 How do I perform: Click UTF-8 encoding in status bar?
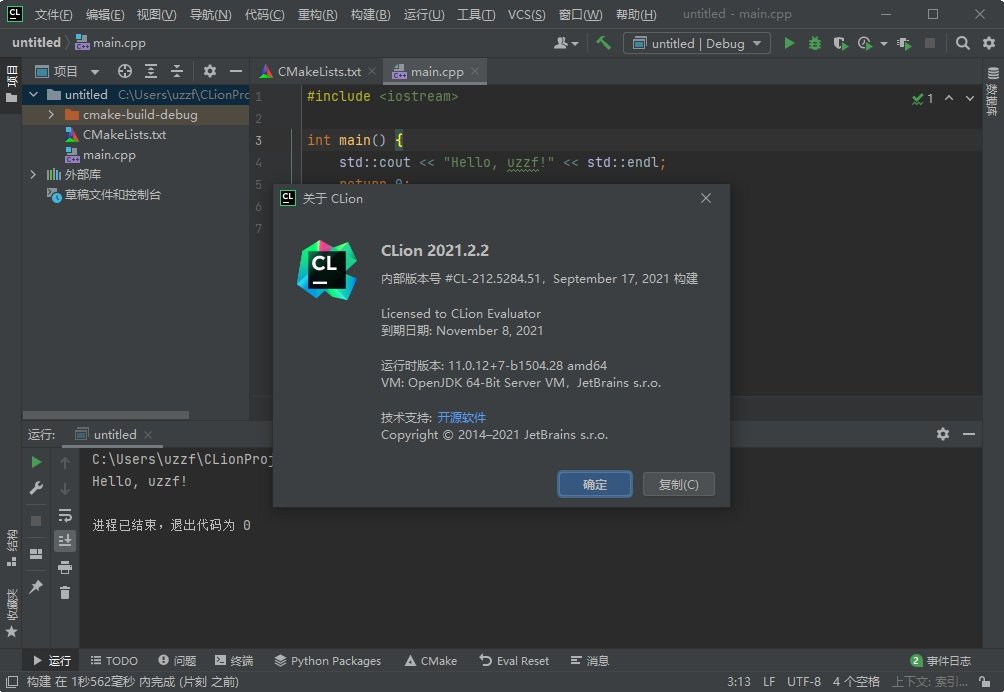804,682
